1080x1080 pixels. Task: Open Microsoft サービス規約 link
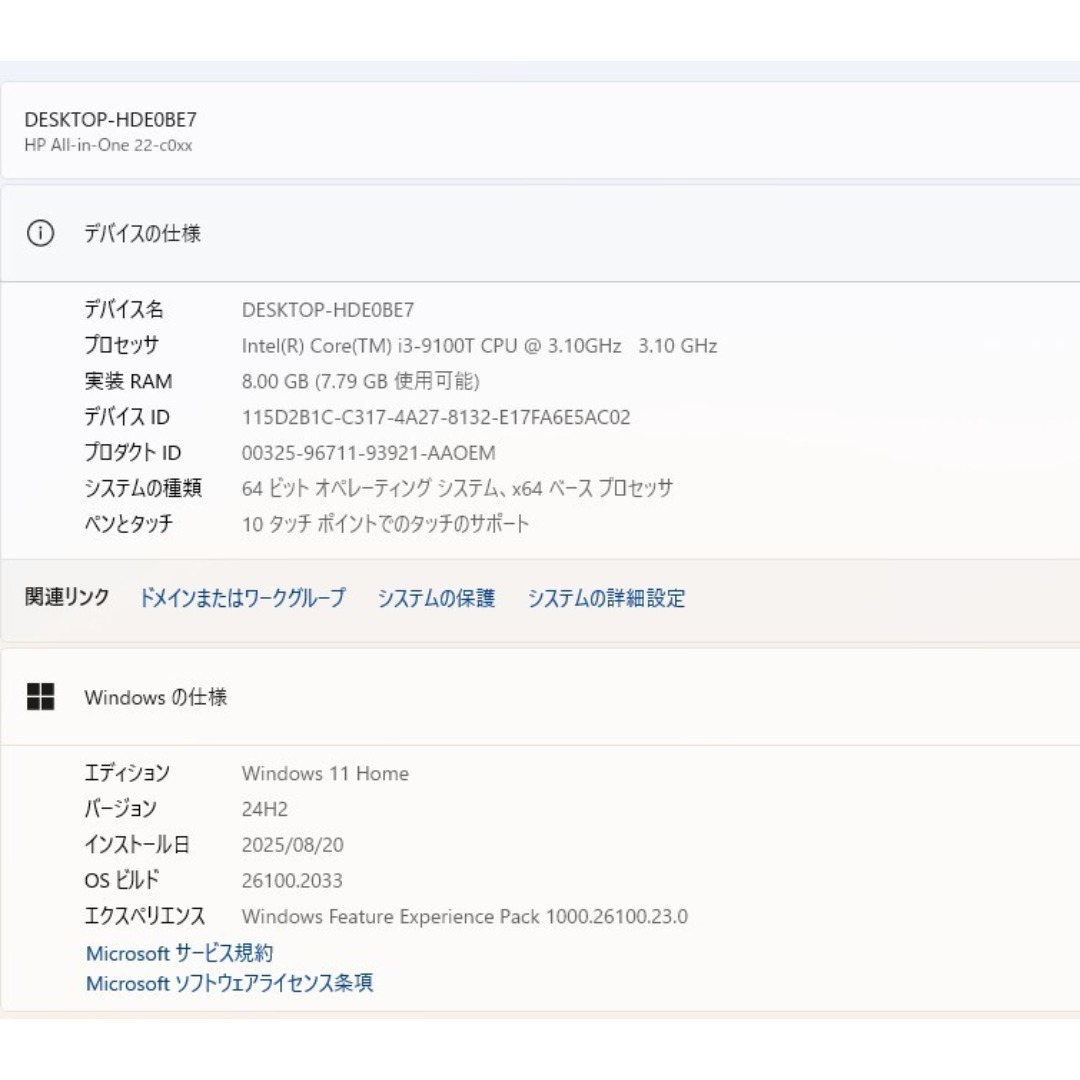[x=180, y=953]
